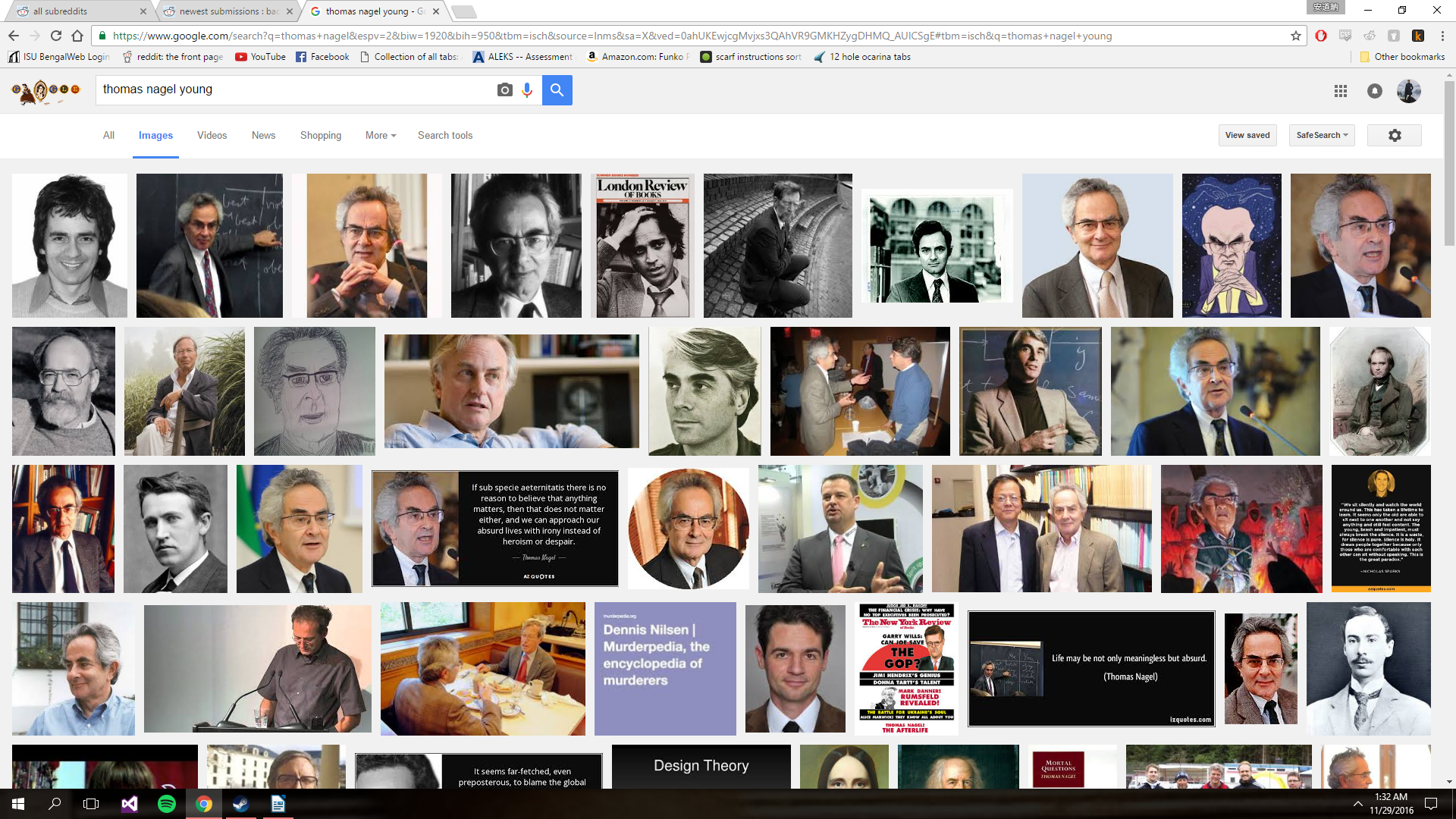Expand the More search categories menu

tap(380, 135)
